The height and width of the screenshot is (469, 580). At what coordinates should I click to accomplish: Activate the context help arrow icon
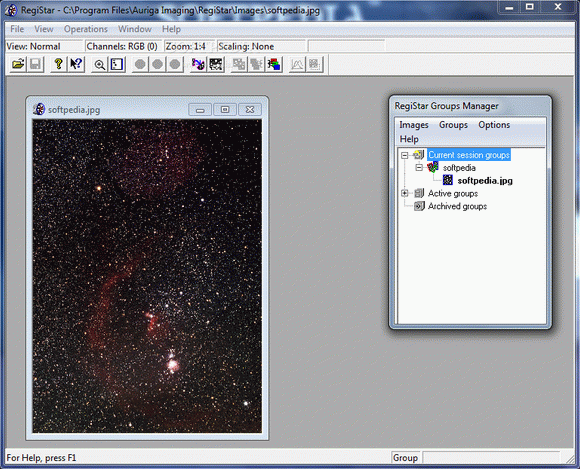[76, 64]
